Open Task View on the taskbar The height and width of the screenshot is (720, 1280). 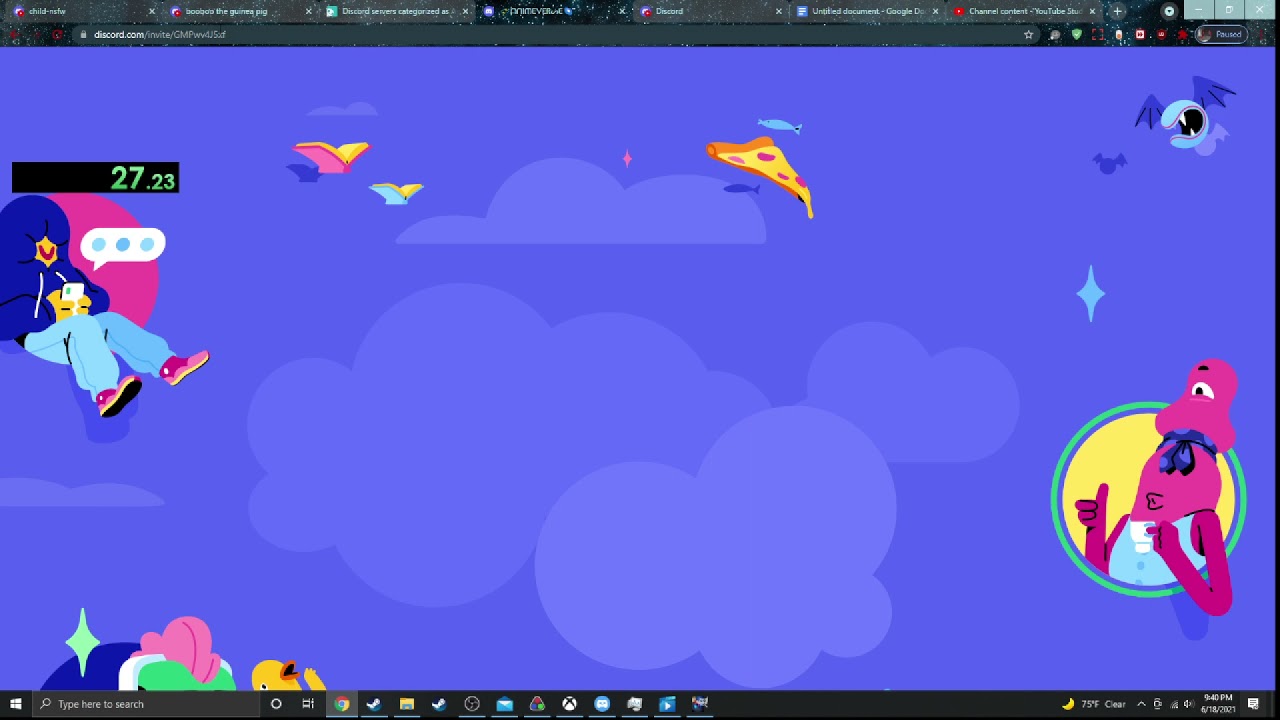[308, 704]
